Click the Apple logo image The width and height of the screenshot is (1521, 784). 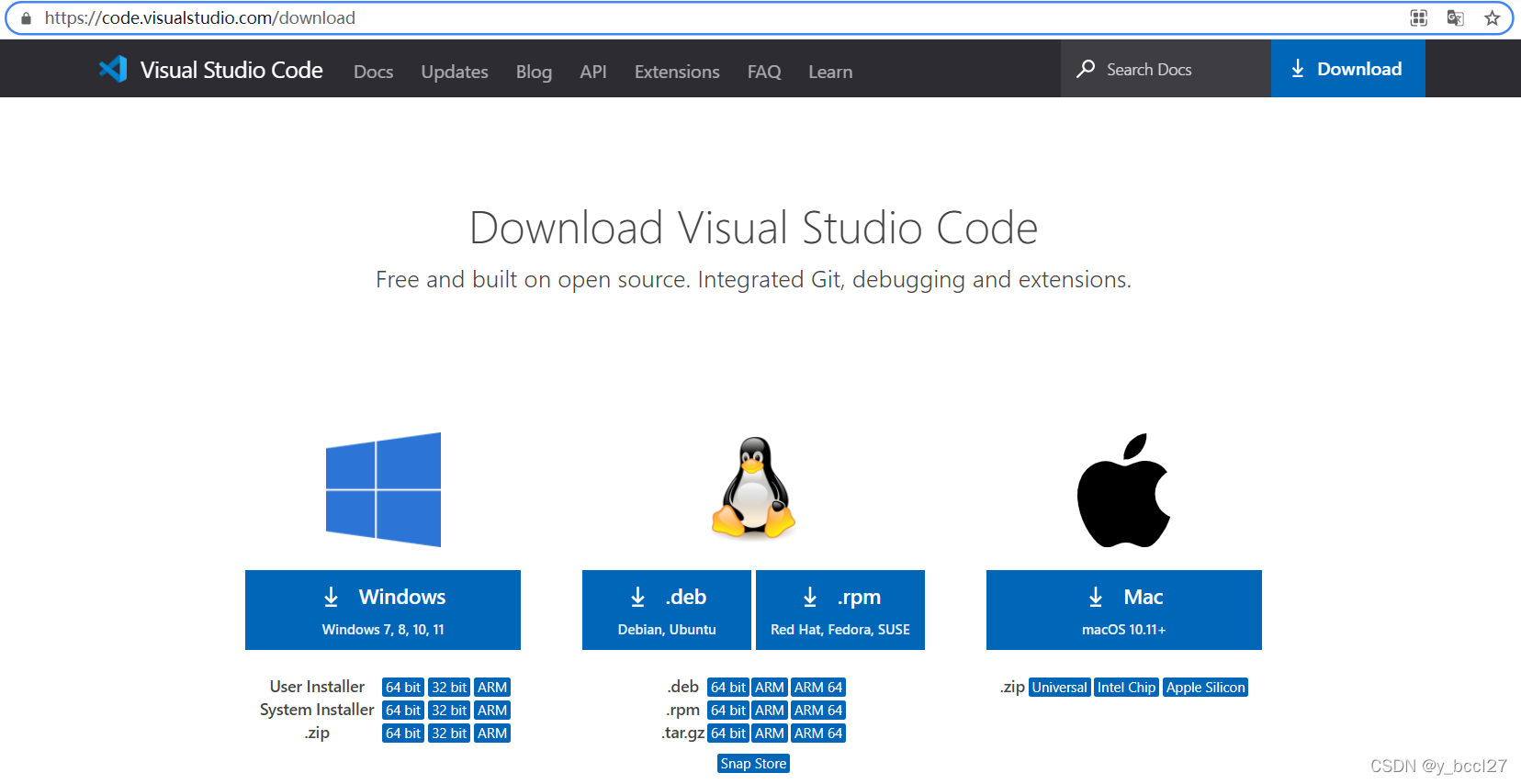click(x=1123, y=490)
